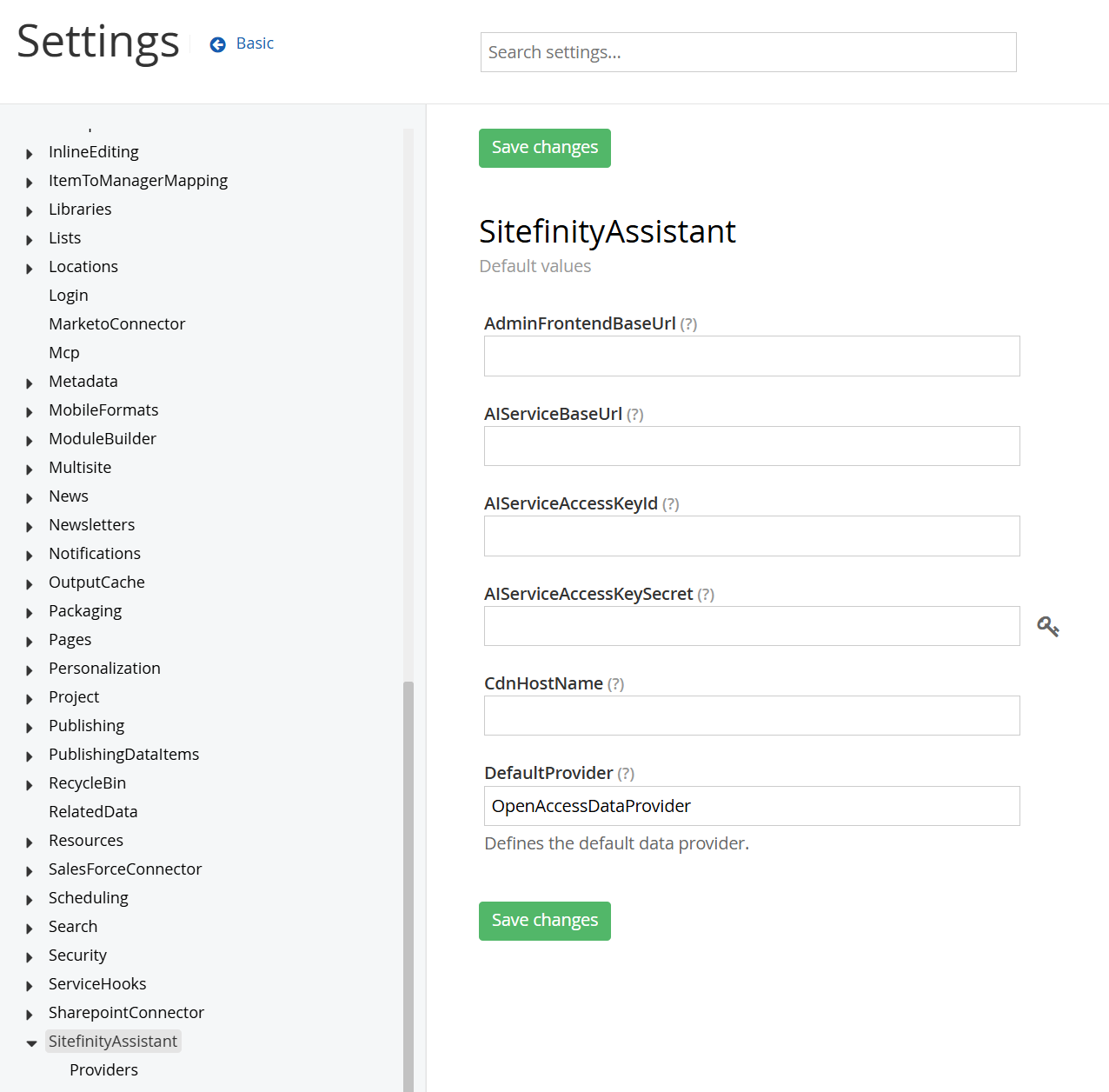The height and width of the screenshot is (1092, 1109).
Task: Focus the AIServiceAccessKeyId text box
Action: coord(752,536)
